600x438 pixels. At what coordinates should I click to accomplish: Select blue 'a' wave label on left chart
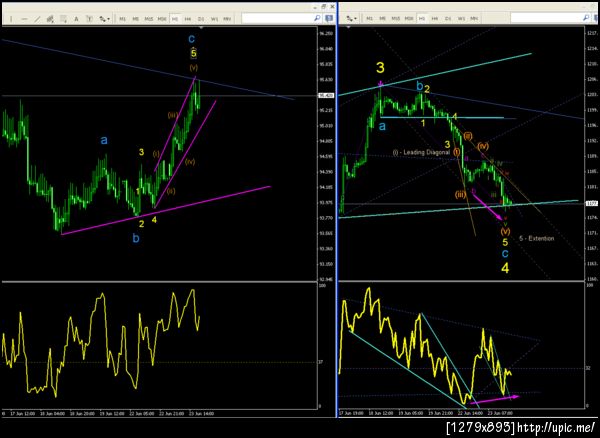tap(104, 141)
